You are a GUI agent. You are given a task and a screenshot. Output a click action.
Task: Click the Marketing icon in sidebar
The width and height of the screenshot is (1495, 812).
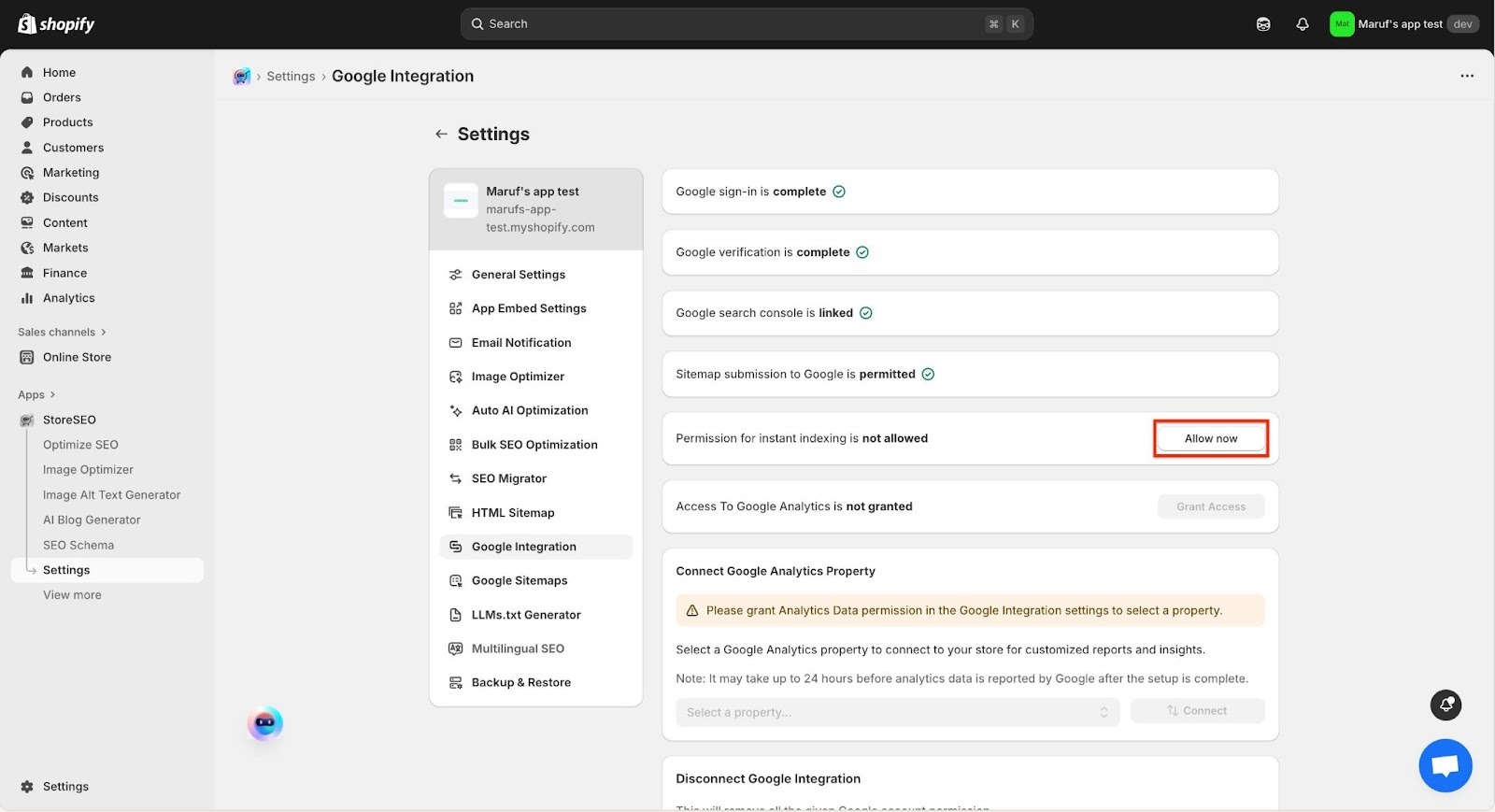coord(27,173)
